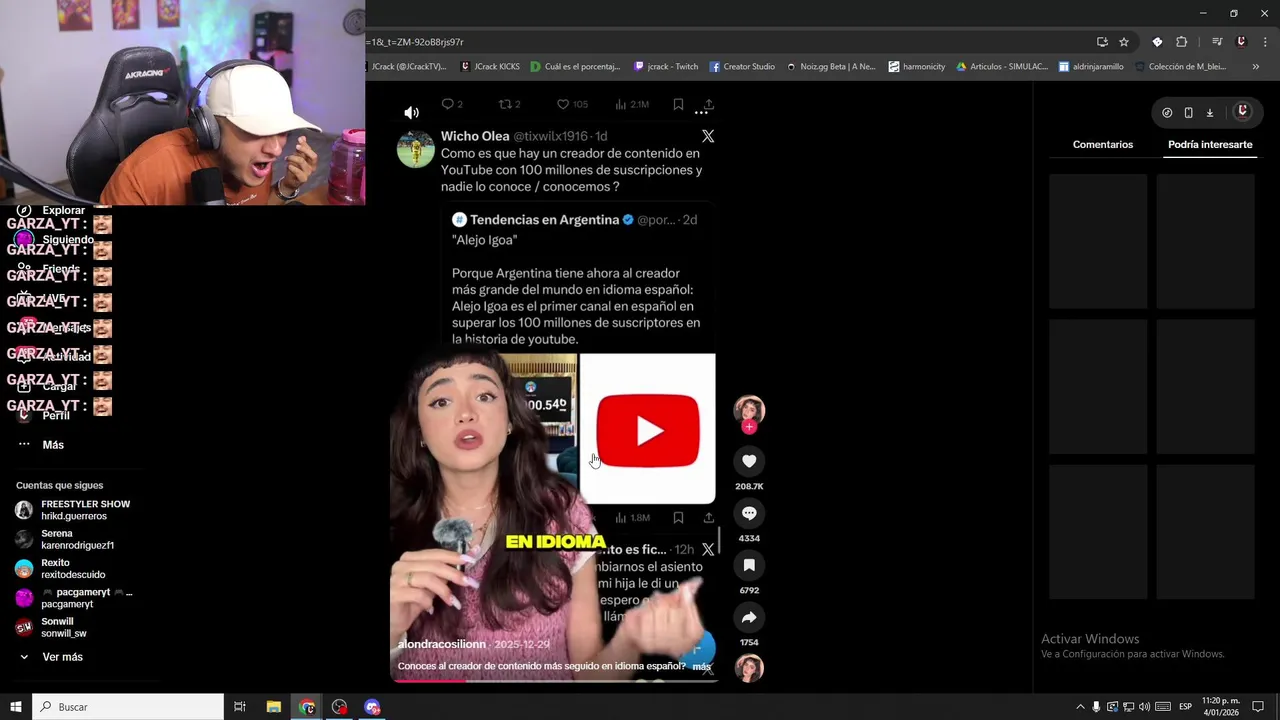The width and height of the screenshot is (1280, 720).
Task: Open the TikTok profile avatar in top pill
Action: (1242, 112)
